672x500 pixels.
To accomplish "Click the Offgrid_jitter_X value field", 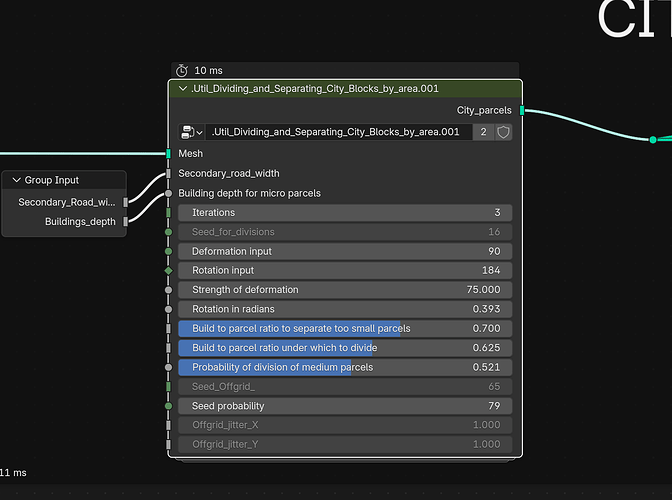I will coord(345,425).
